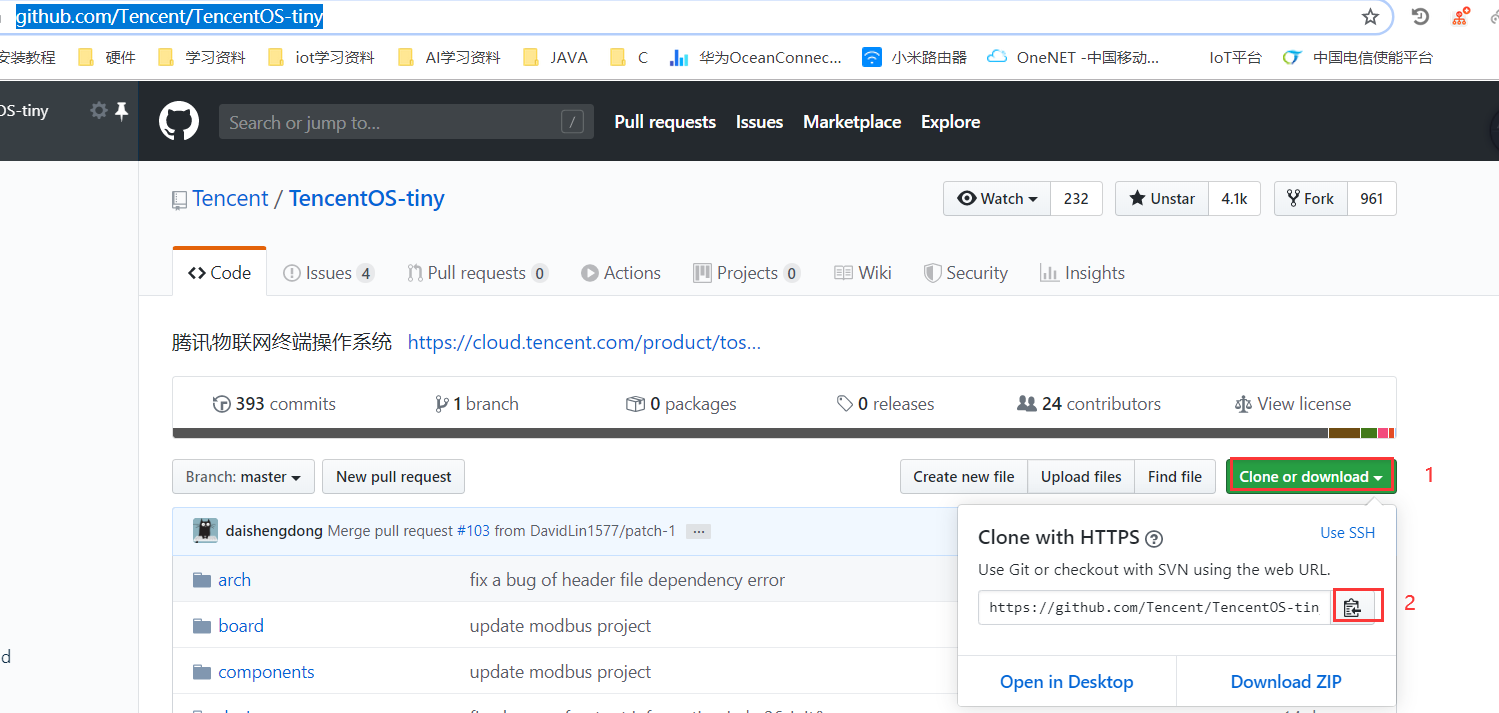This screenshot has width=1499, height=713.
Task: Click the GitHub octocat logo
Action: [179, 122]
